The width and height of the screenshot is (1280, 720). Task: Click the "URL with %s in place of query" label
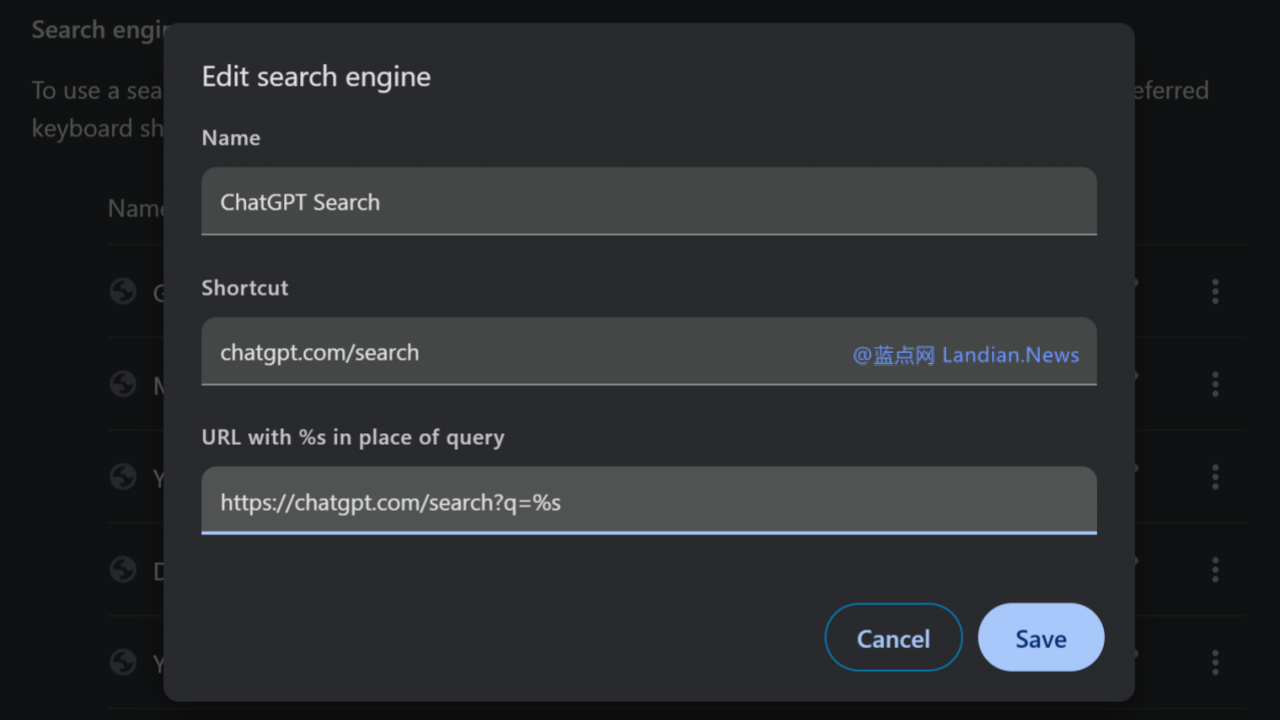[353, 437]
